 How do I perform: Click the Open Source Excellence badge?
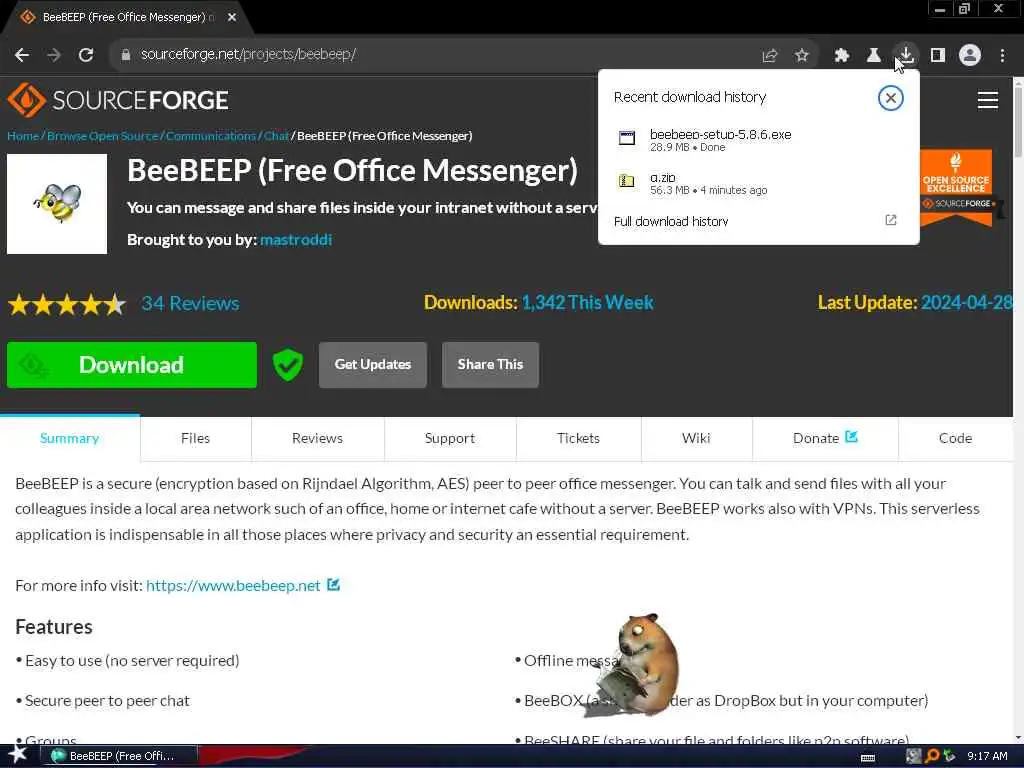[x=957, y=187]
